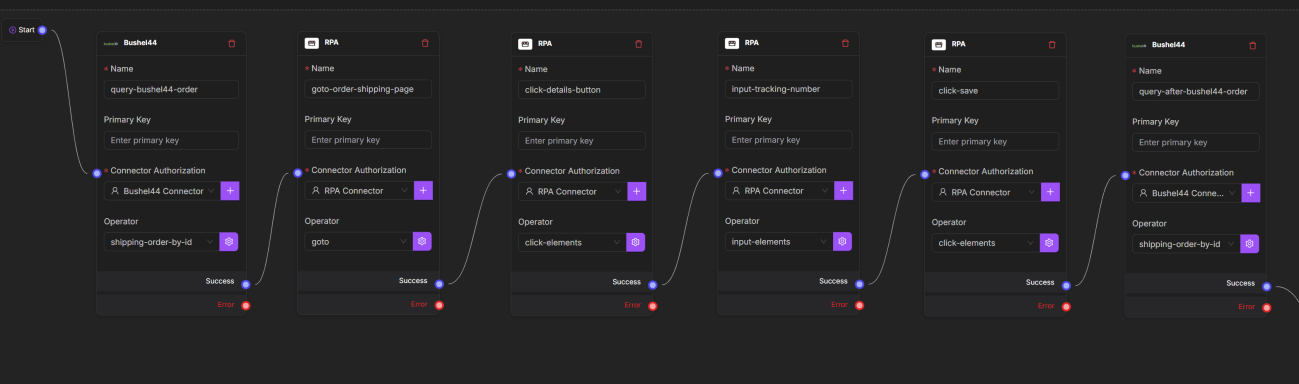1299x384 pixels.
Task: Click RPA logo icon of click-save node
Action: click(x=939, y=44)
